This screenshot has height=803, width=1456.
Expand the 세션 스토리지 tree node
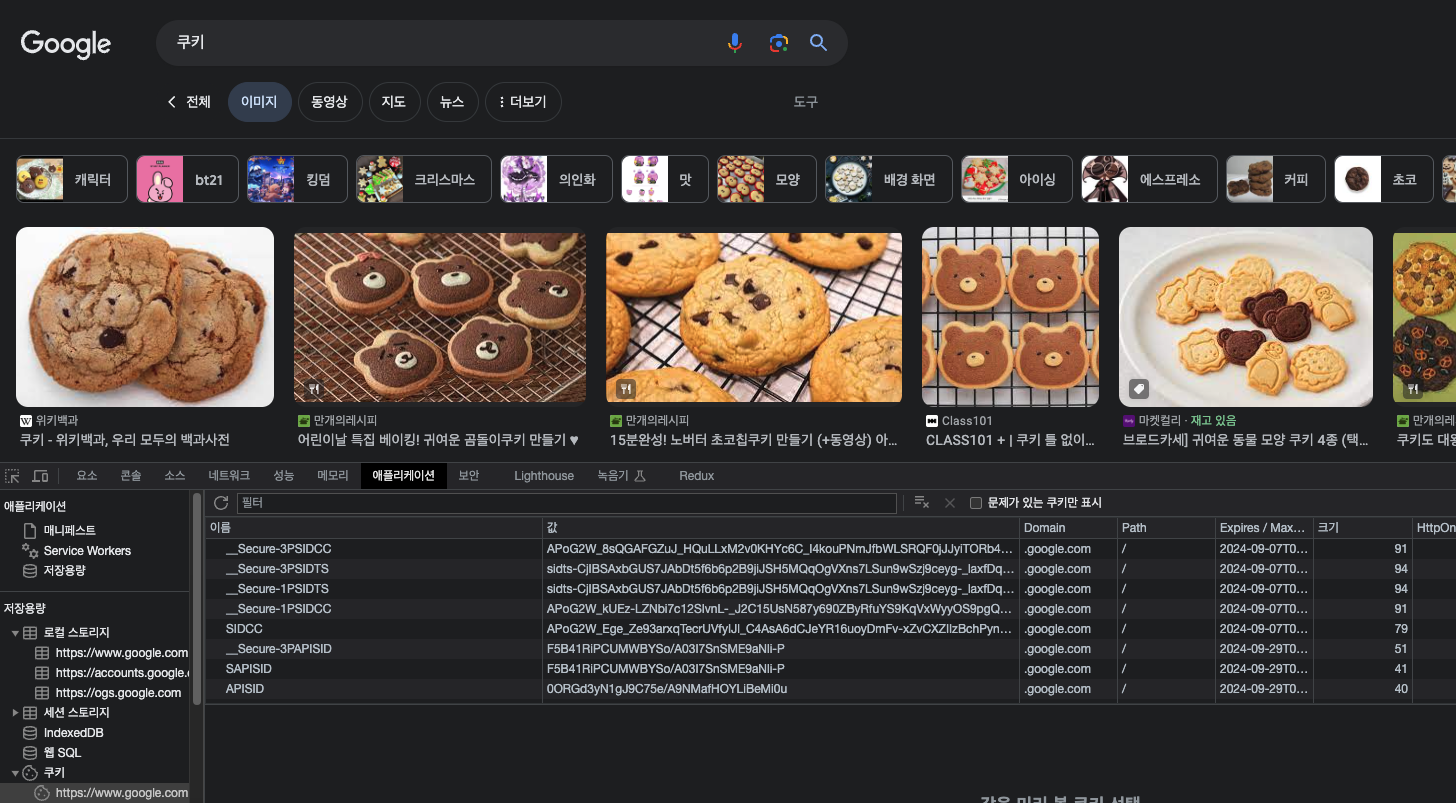(x=15, y=713)
